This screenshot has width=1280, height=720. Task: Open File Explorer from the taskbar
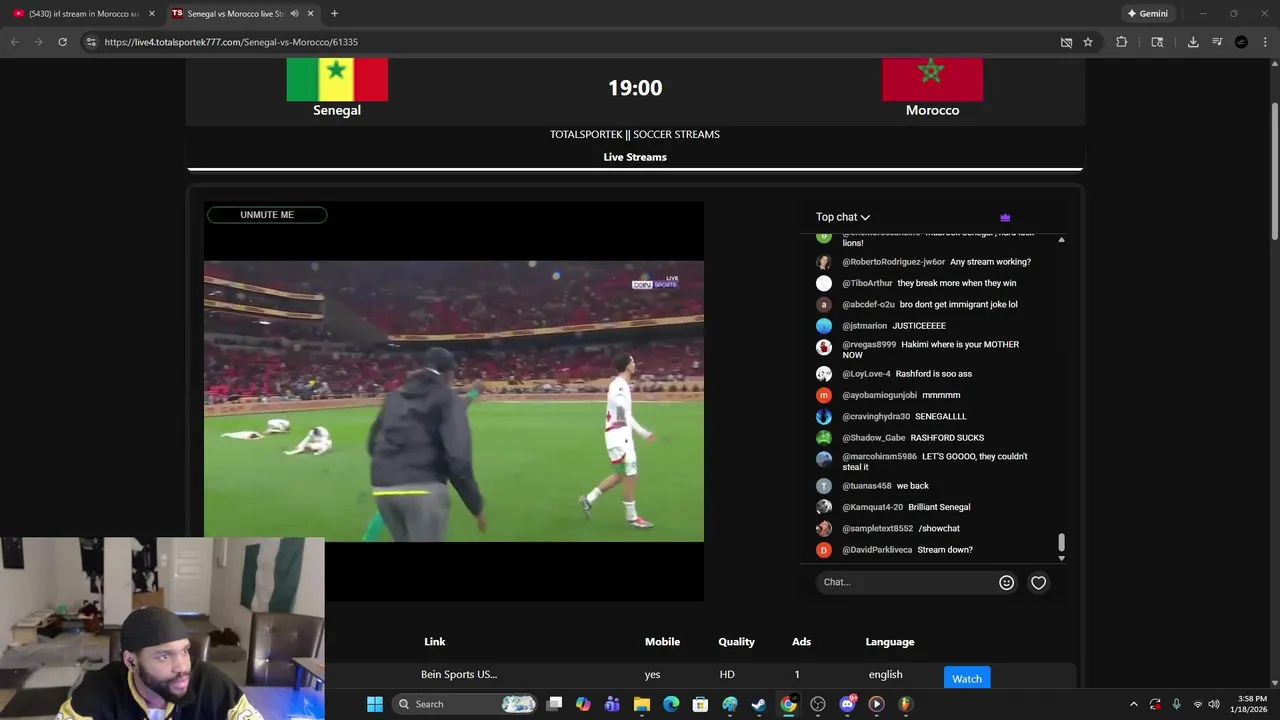(642, 704)
